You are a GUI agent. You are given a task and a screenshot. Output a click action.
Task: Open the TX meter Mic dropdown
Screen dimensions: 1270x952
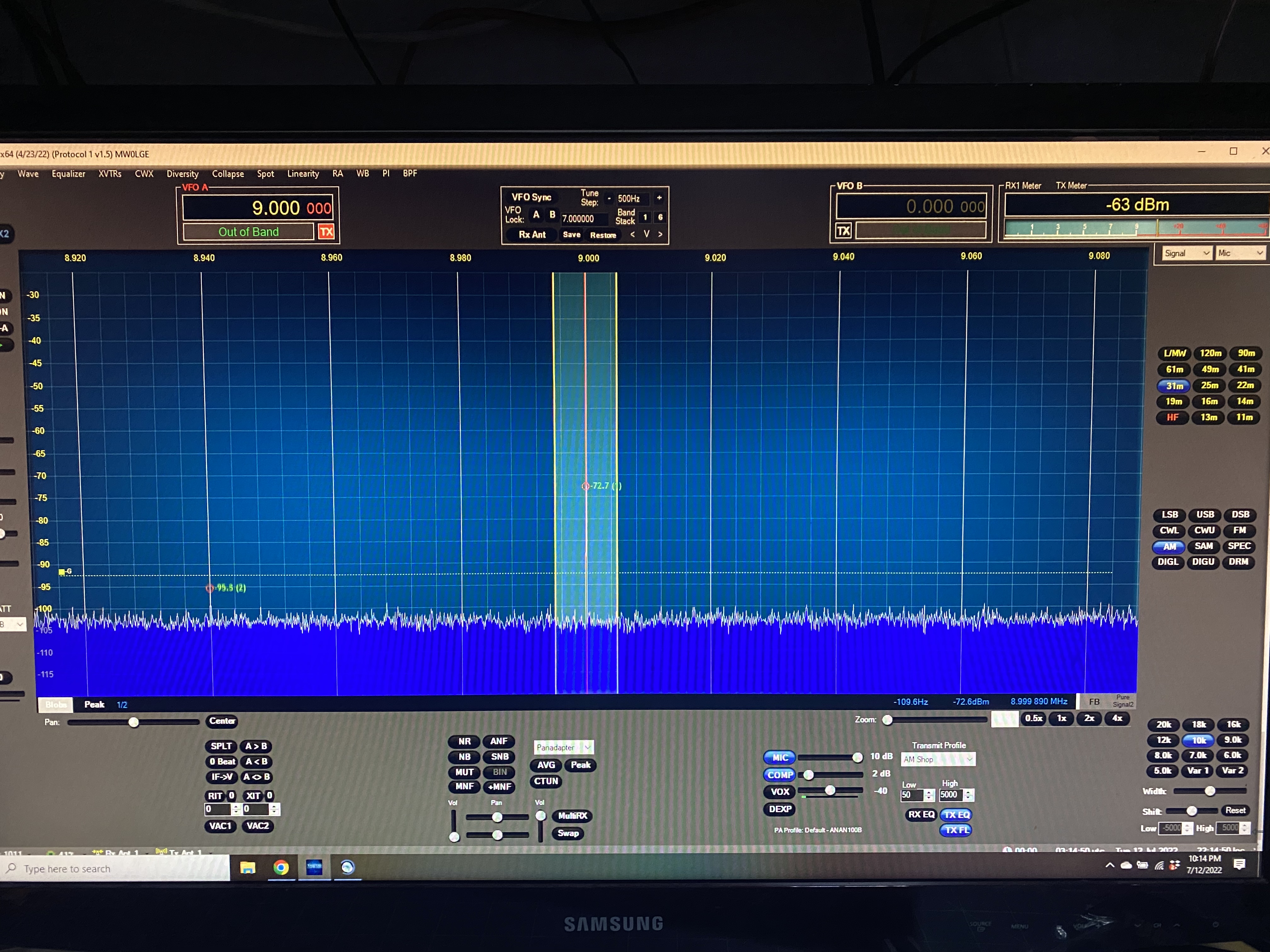tap(1240, 253)
